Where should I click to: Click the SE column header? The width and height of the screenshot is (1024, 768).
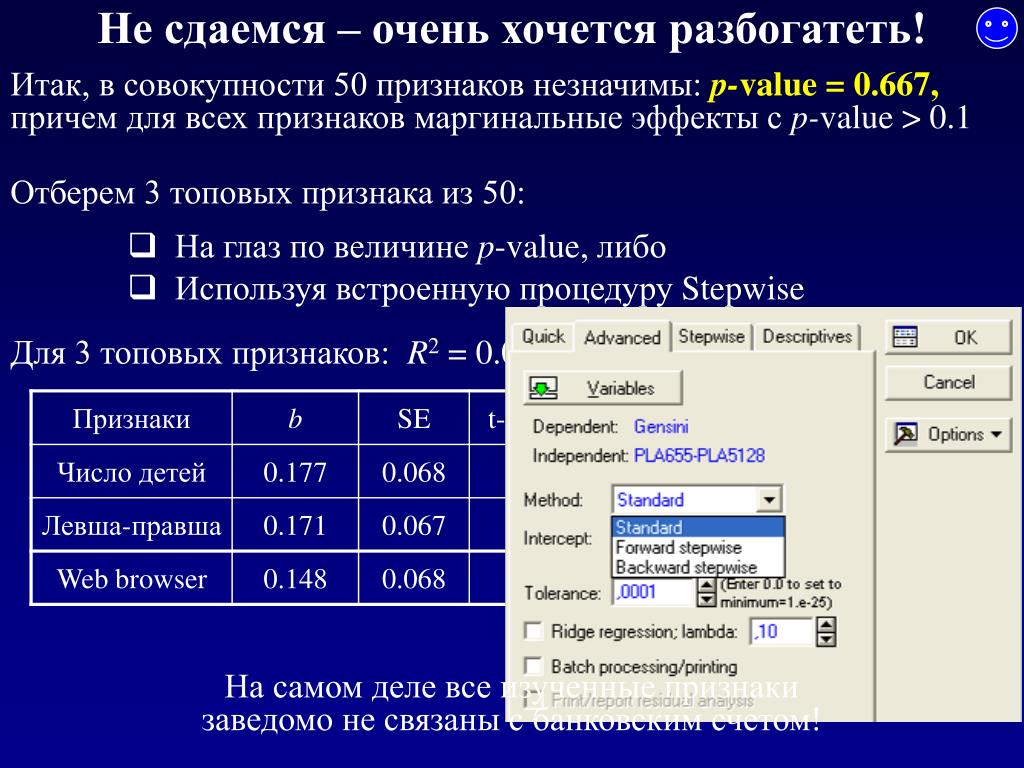(413, 419)
